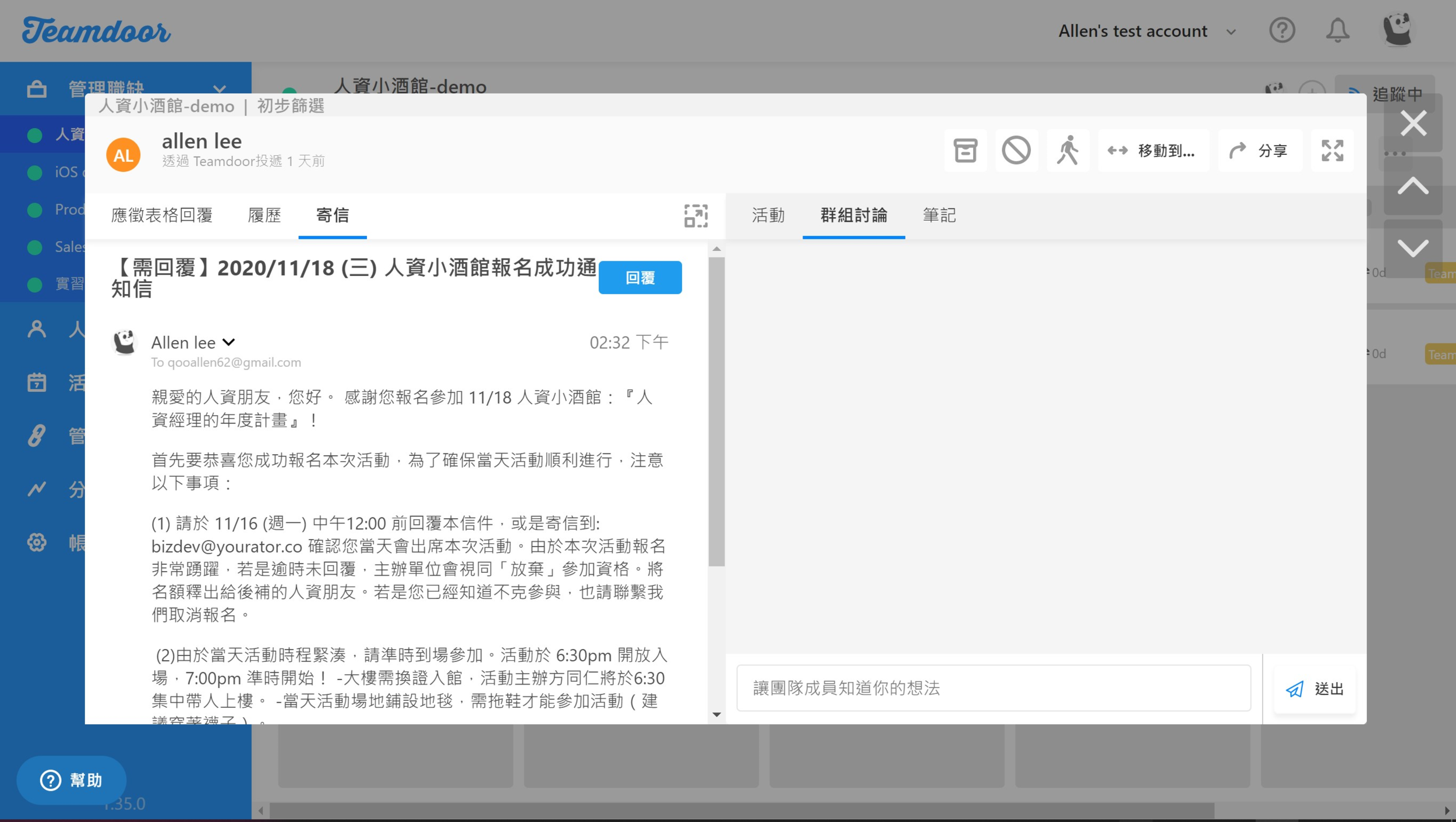This screenshot has height=822, width=1456.
Task: Expand Allen lee sender details chevron
Action: tap(229, 342)
